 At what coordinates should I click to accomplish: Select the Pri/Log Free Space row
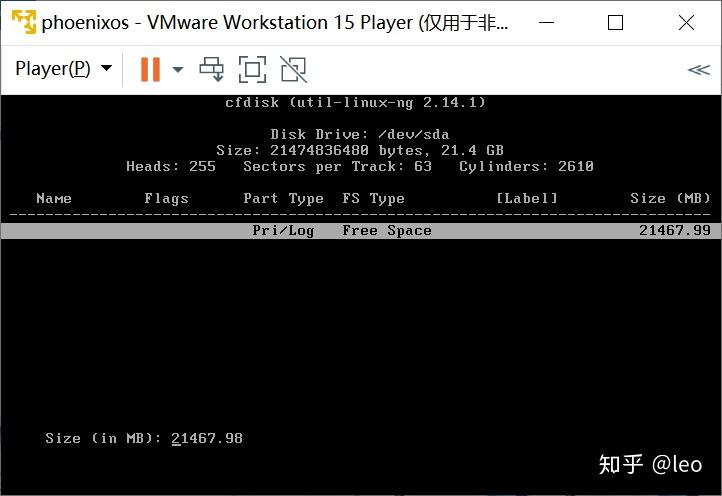point(361,230)
